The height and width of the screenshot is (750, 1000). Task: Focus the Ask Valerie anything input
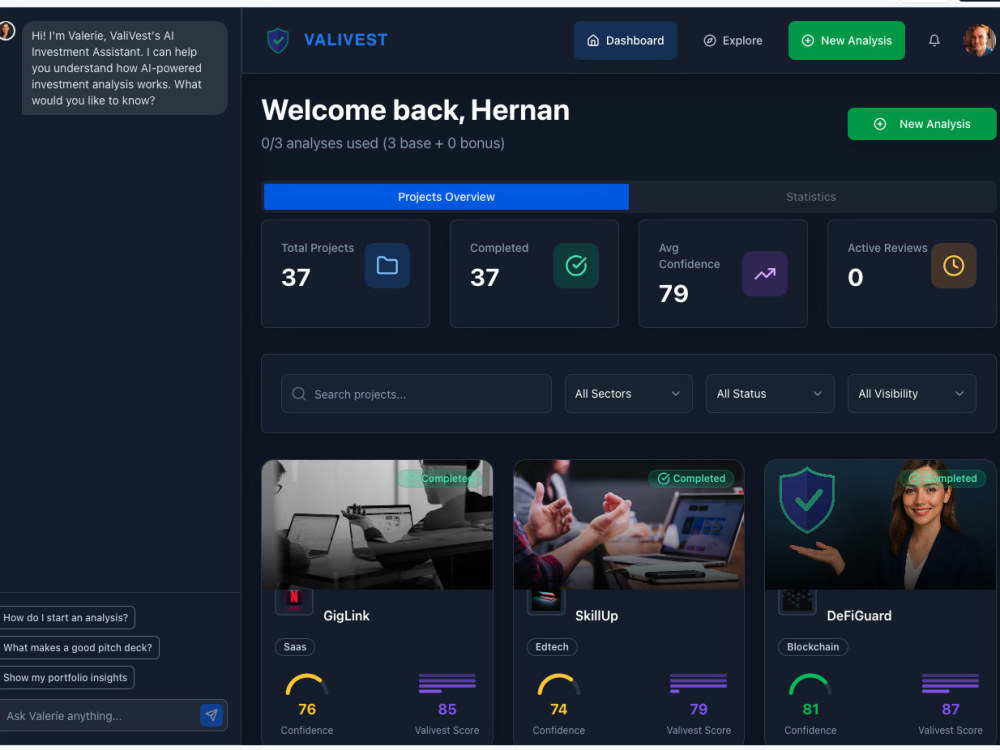(x=101, y=716)
